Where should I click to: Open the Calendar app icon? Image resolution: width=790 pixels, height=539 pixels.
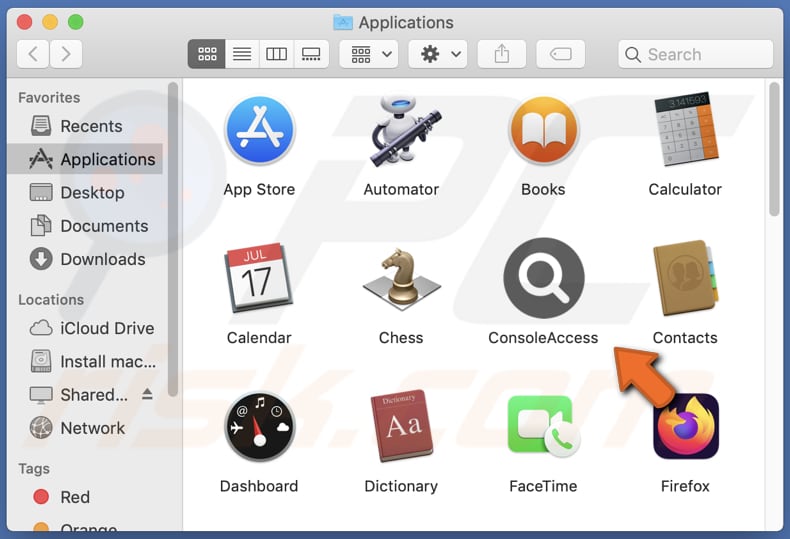(x=258, y=279)
